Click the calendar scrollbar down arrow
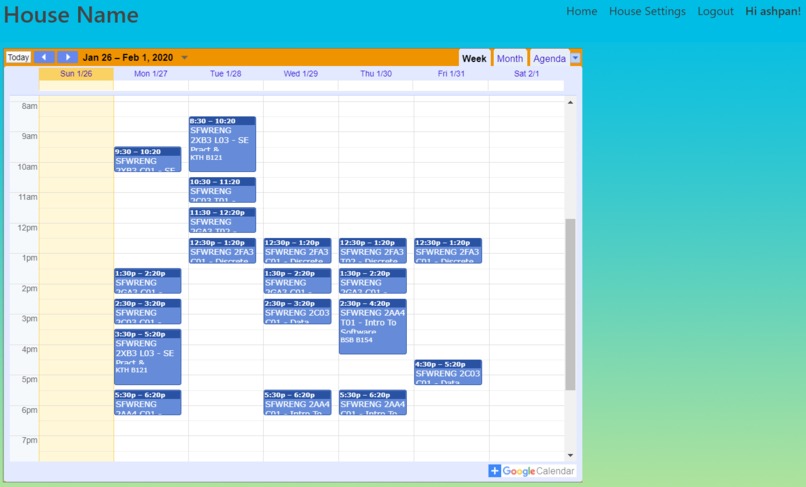806x487 pixels. coord(570,455)
